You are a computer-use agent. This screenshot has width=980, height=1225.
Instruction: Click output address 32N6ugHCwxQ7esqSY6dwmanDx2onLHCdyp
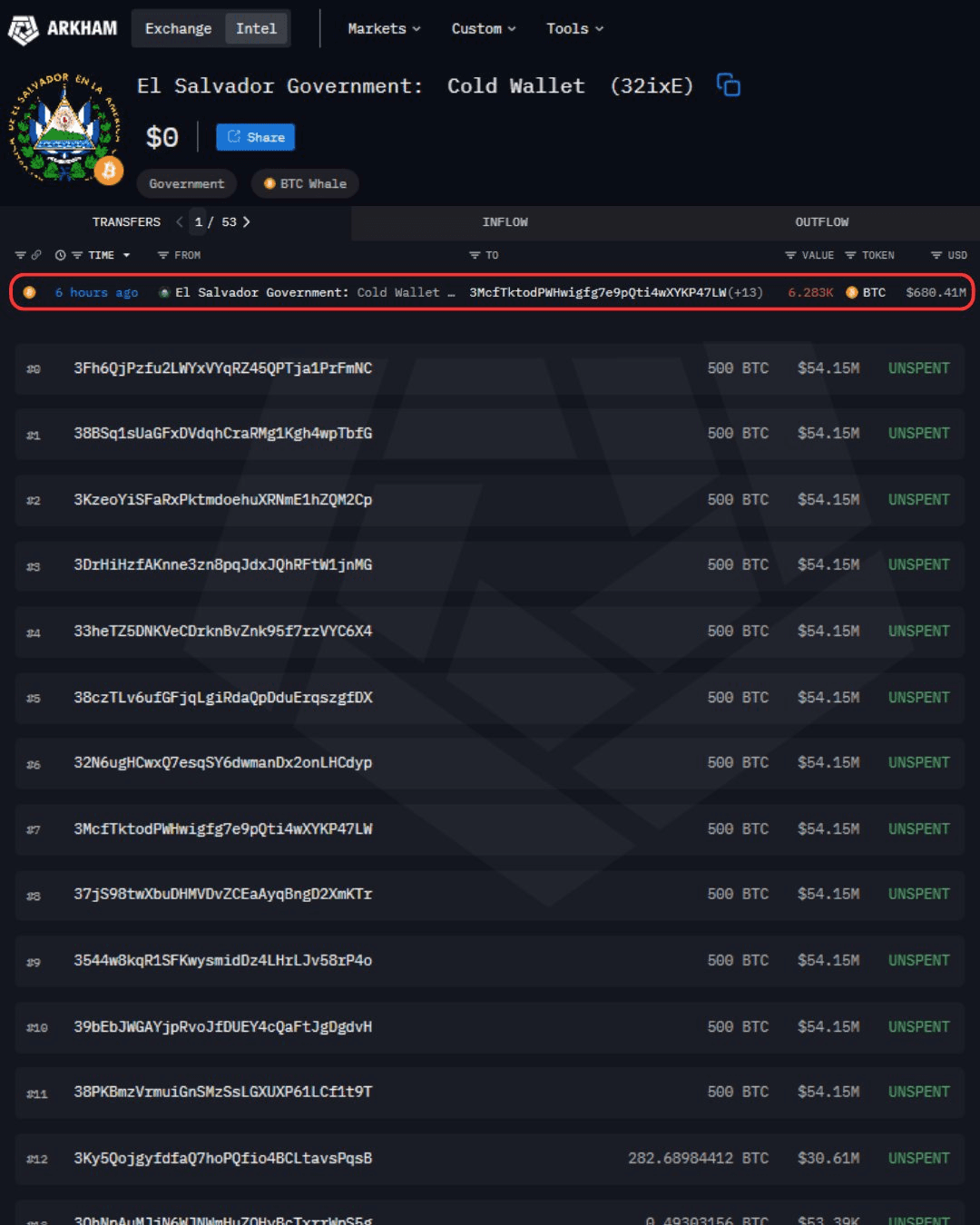click(223, 763)
